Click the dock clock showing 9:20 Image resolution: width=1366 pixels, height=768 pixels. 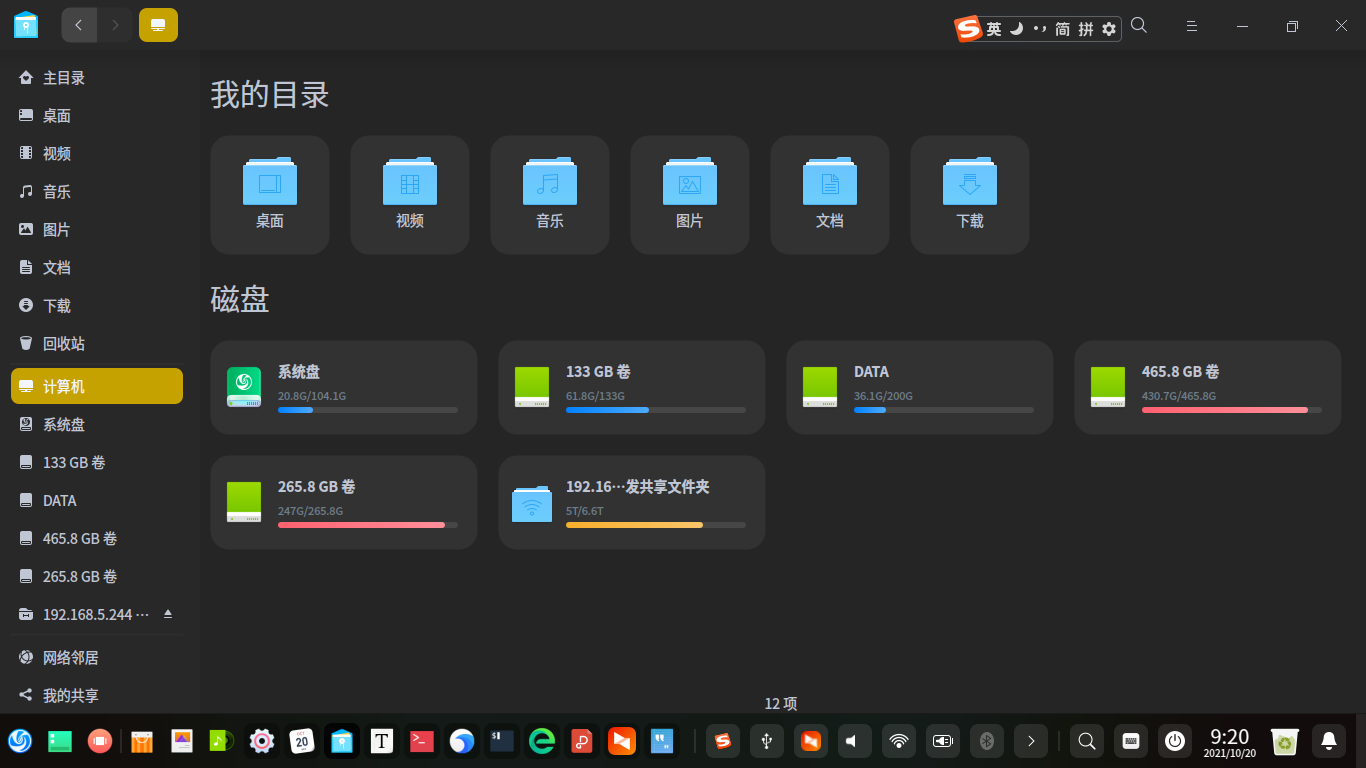(x=1229, y=742)
